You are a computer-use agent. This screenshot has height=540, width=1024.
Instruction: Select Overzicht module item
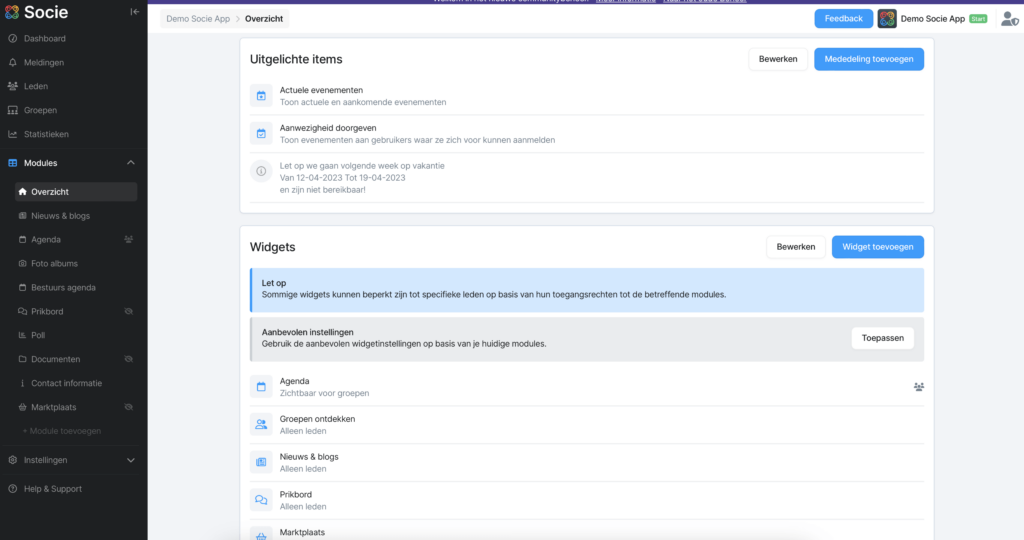pyautogui.click(x=76, y=192)
